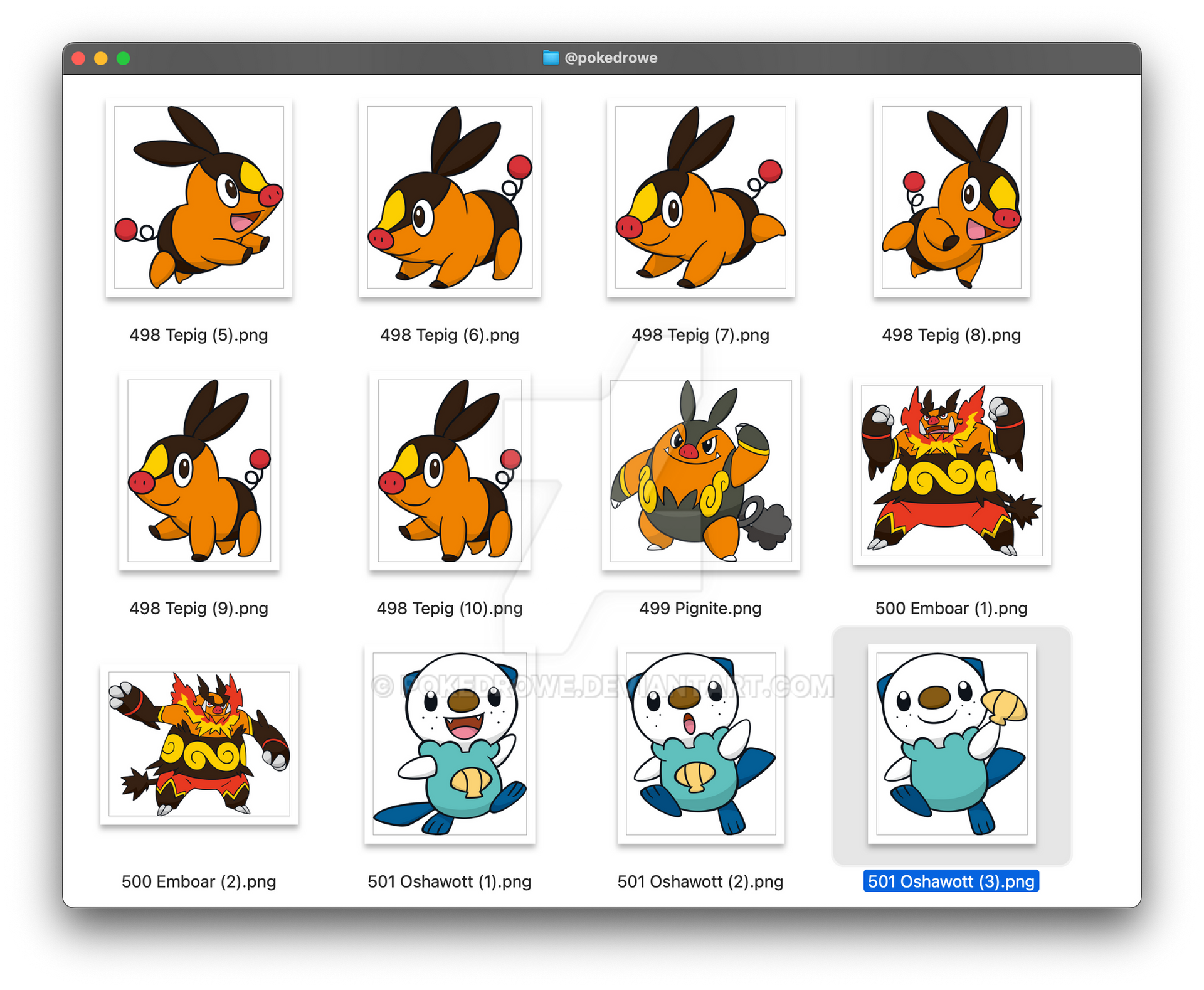Click the @pokedrowe window title
Screen dimensions: 1204x990
click(611, 58)
